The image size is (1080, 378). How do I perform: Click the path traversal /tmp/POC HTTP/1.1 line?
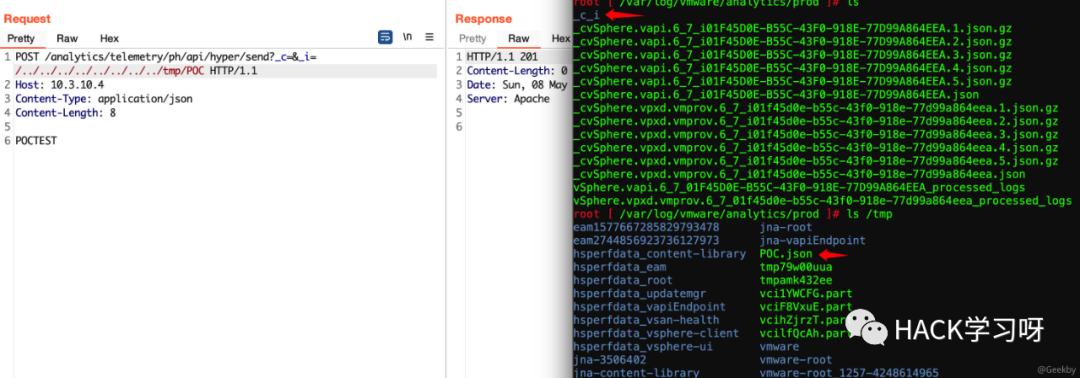tap(136, 71)
